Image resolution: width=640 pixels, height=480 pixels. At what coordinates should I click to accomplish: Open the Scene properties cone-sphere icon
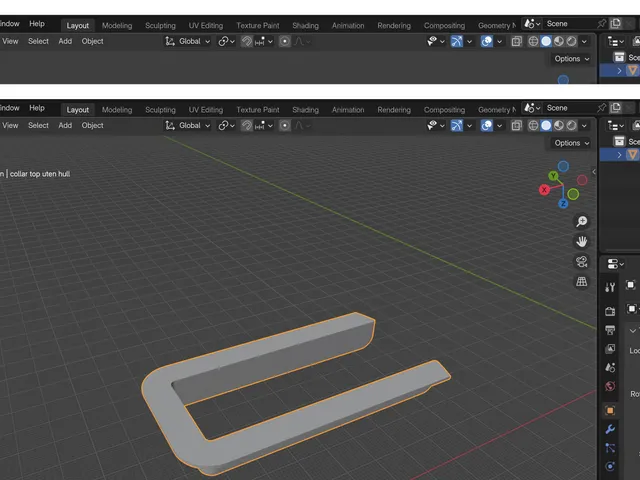pyautogui.click(x=610, y=367)
